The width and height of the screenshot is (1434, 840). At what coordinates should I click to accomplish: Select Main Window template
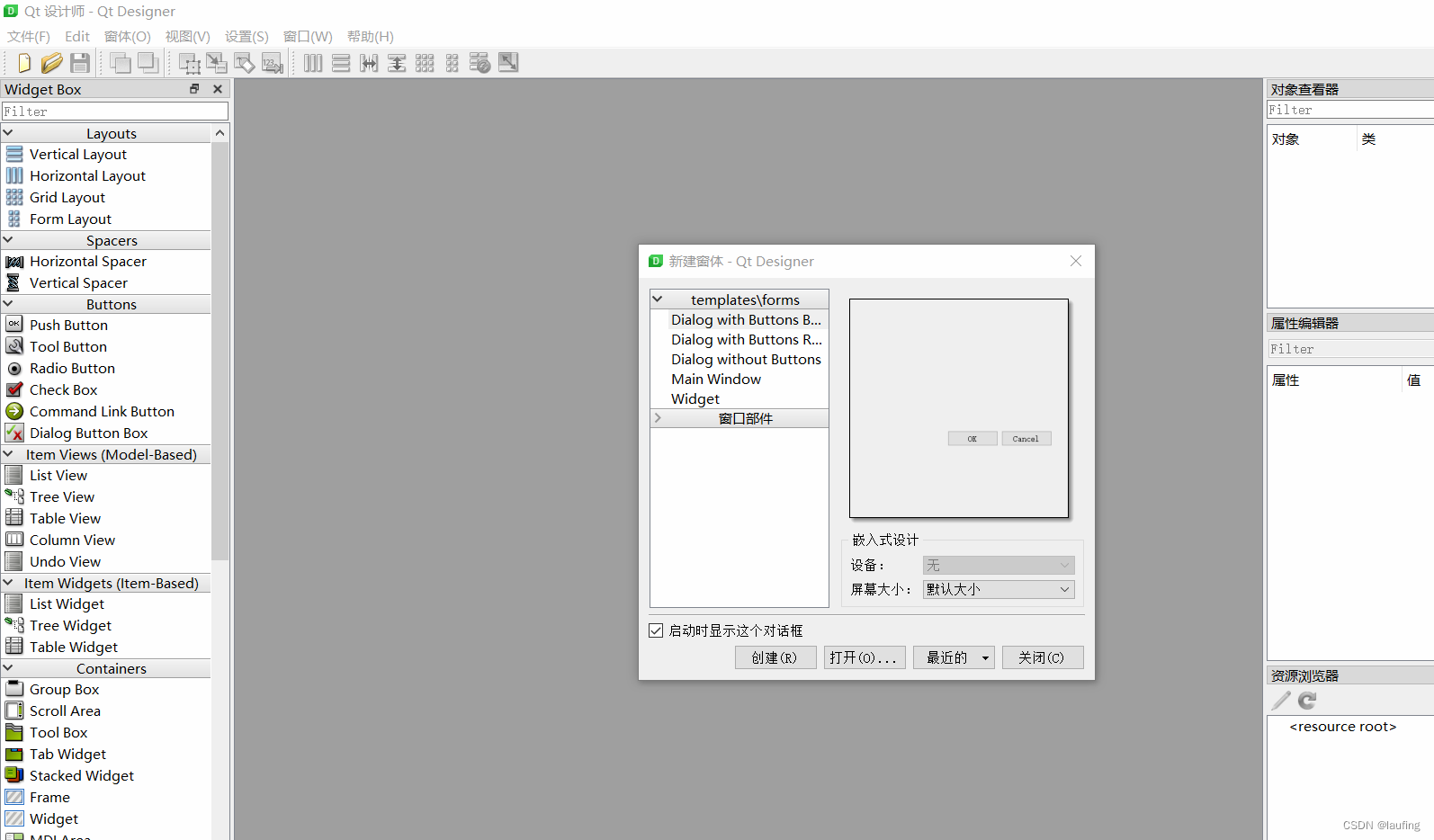(716, 380)
